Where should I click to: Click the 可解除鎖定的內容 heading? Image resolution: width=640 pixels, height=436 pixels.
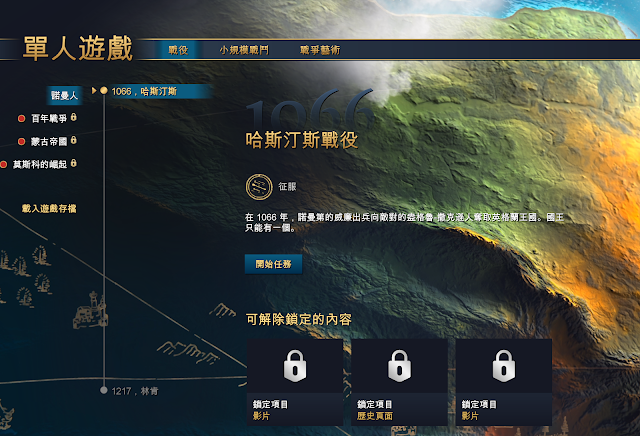pyautogui.click(x=299, y=319)
